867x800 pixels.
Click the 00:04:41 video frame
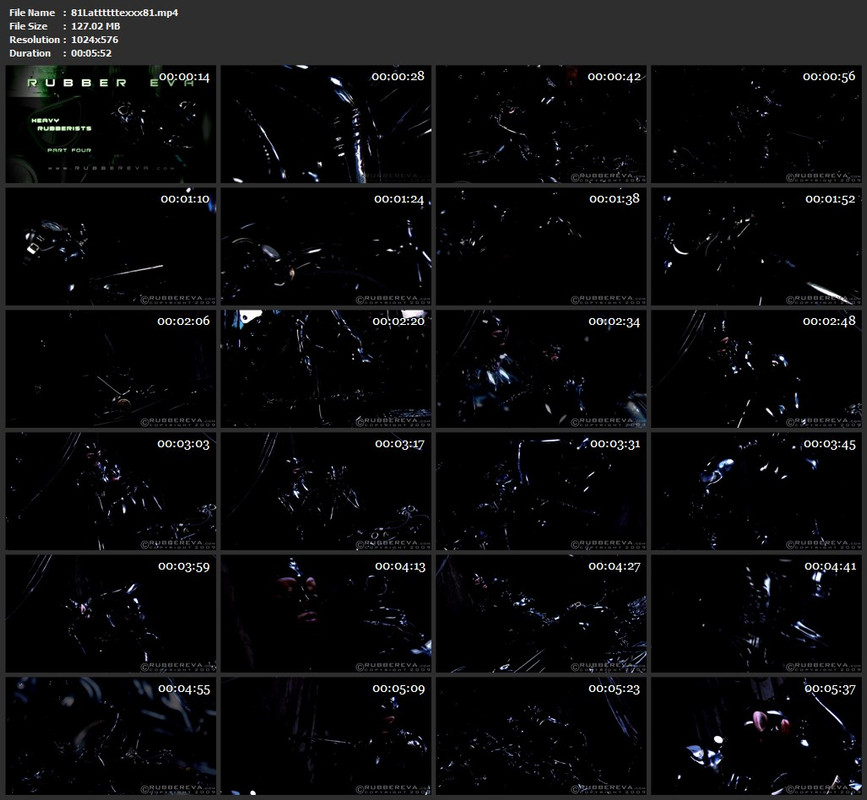(x=756, y=614)
